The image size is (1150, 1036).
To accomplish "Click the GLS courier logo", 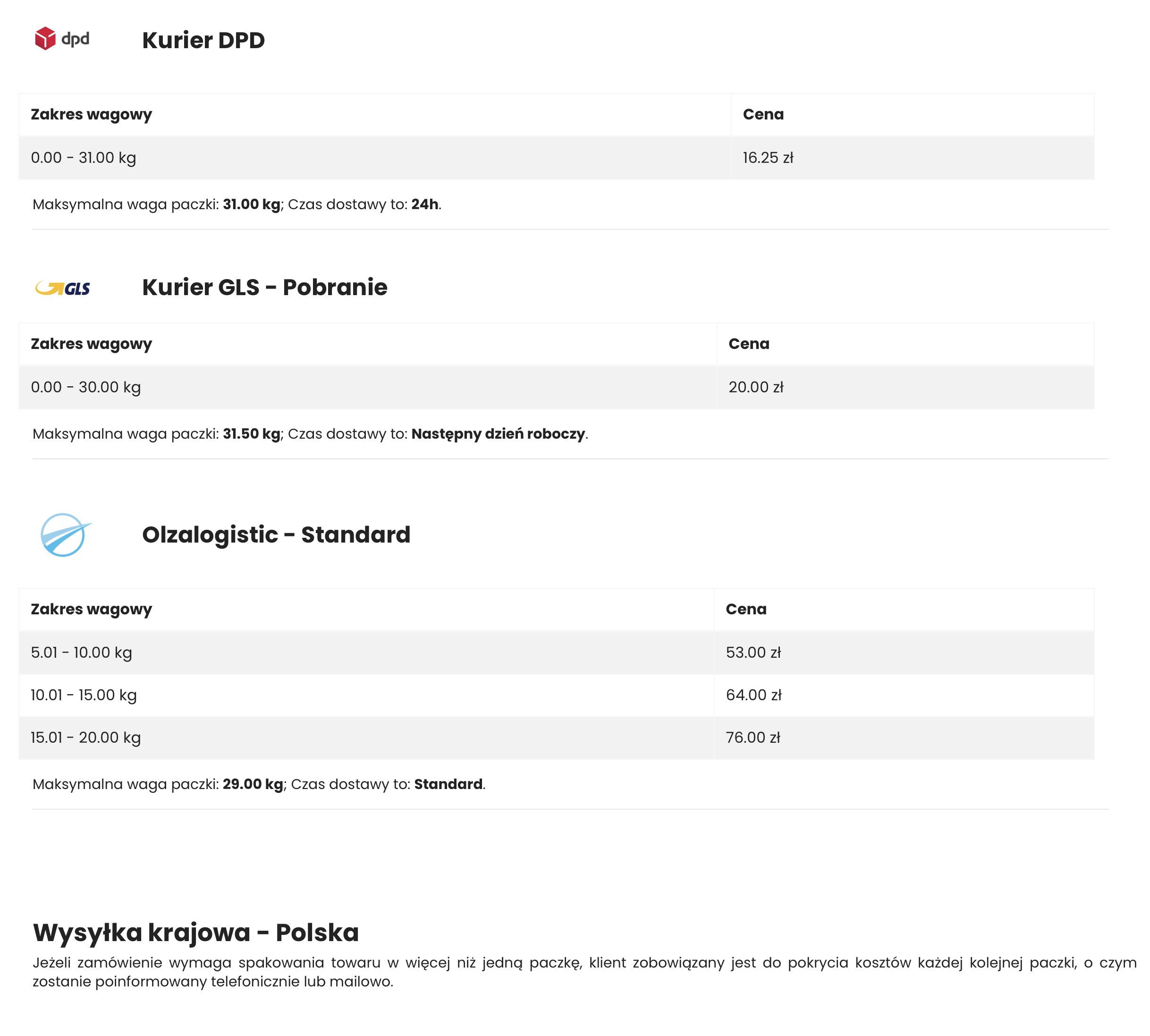I will pos(63,288).
